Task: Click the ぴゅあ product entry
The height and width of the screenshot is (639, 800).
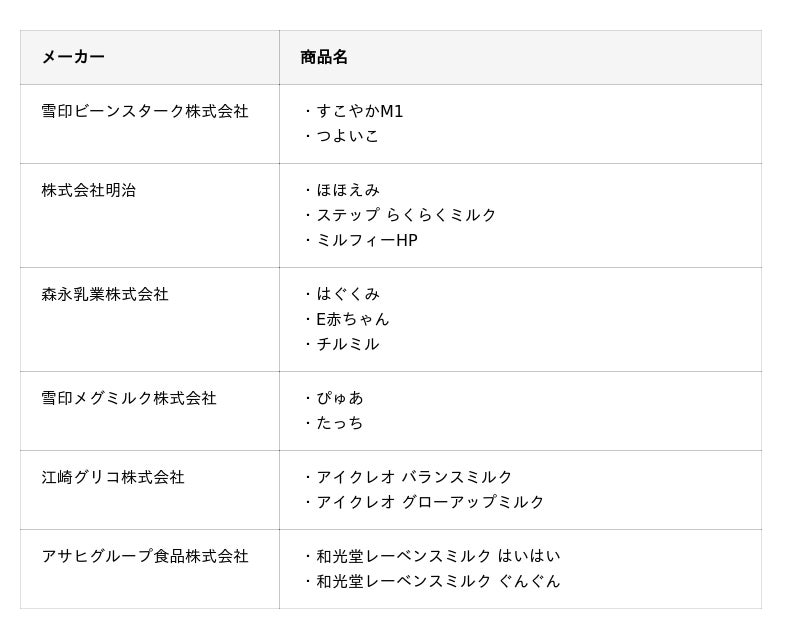Action: click(x=340, y=398)
